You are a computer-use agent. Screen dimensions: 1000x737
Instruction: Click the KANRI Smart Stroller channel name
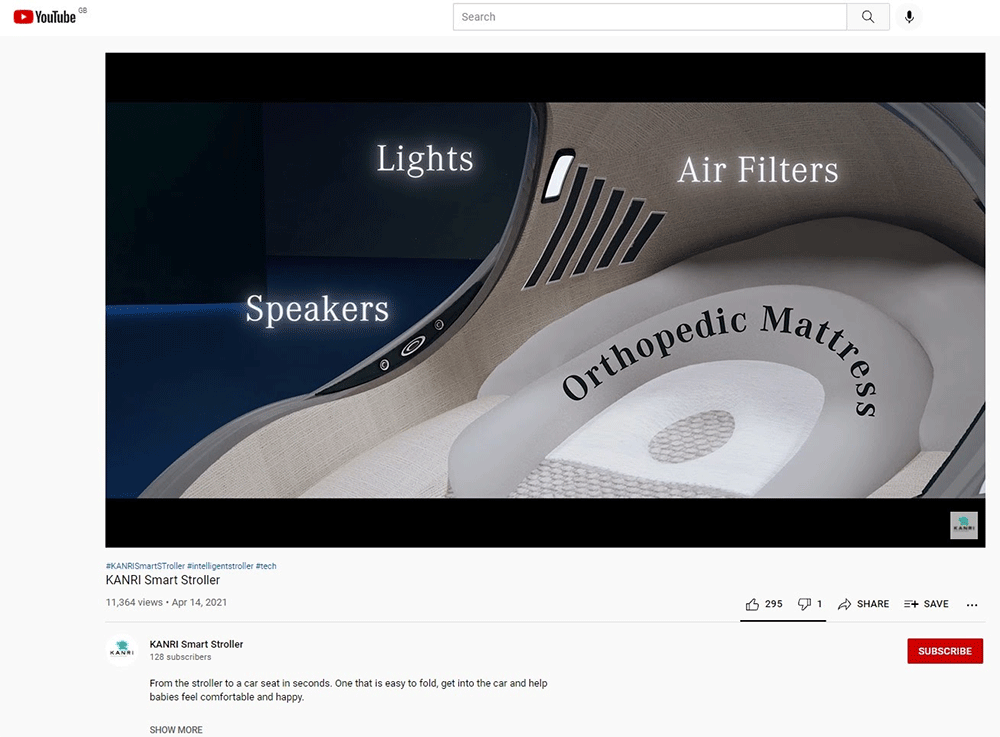pyautogui.click(x=196, y=644)
